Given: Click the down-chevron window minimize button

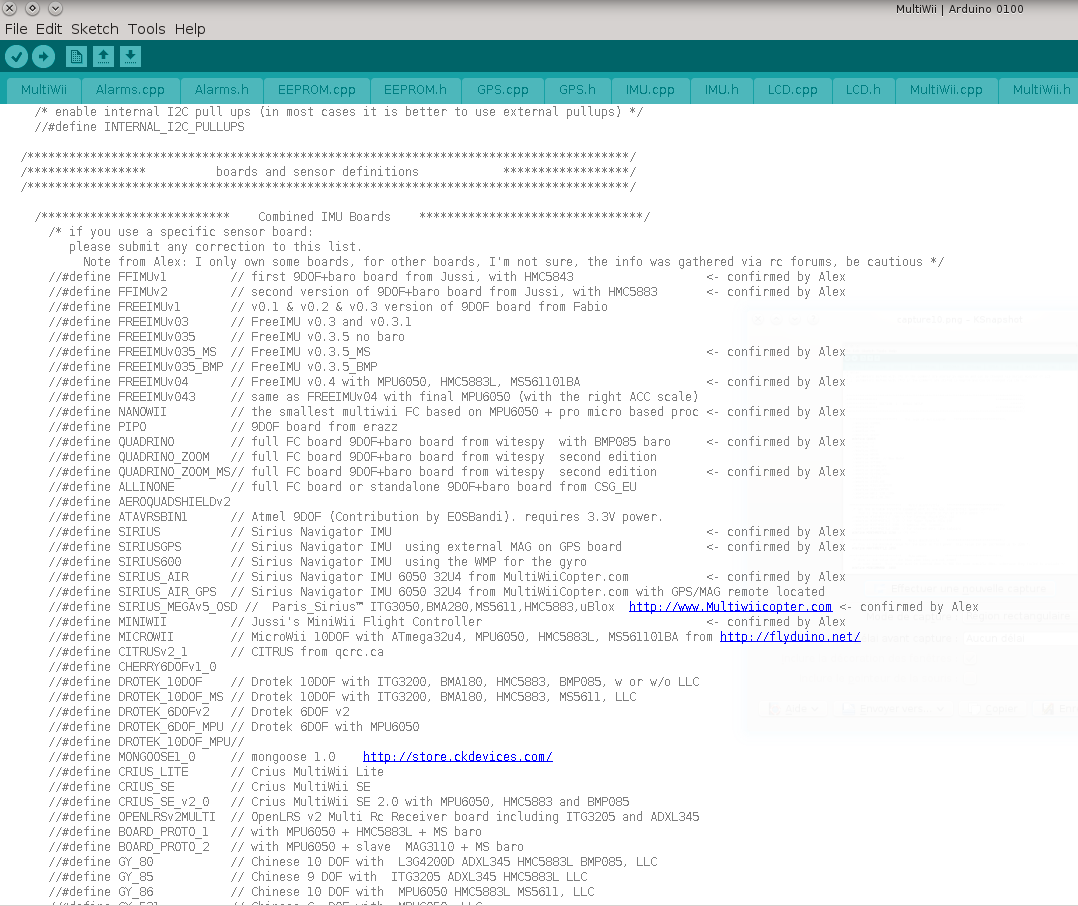Looking at the screenshot, I should pyautogui.click(x=55, y=8).
